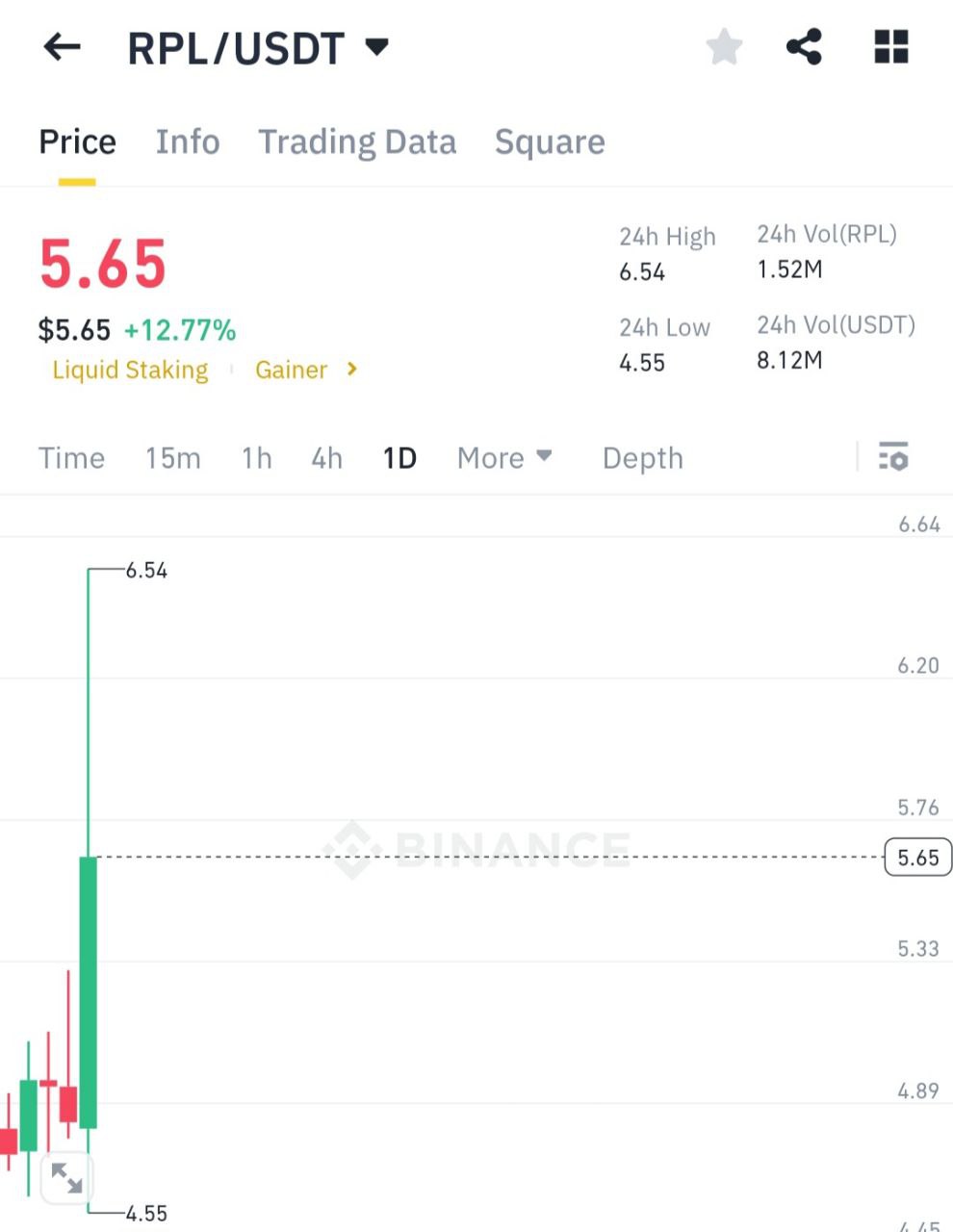Viewport: 953px width, 1232px height.
Task: Click the 24h High value 6.54
Action: (x=642, y=272)
